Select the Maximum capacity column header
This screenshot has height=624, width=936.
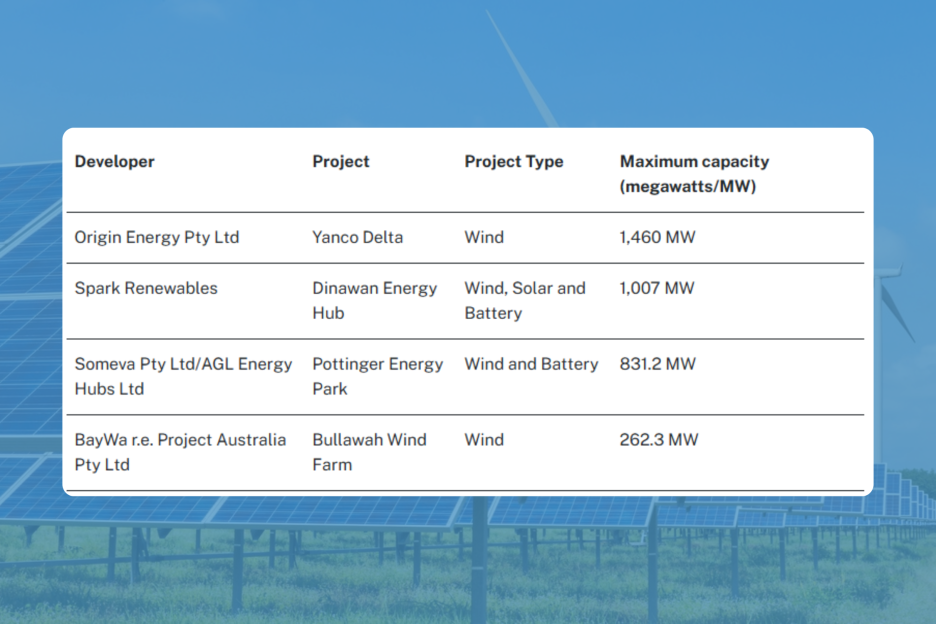click(694, 174)
